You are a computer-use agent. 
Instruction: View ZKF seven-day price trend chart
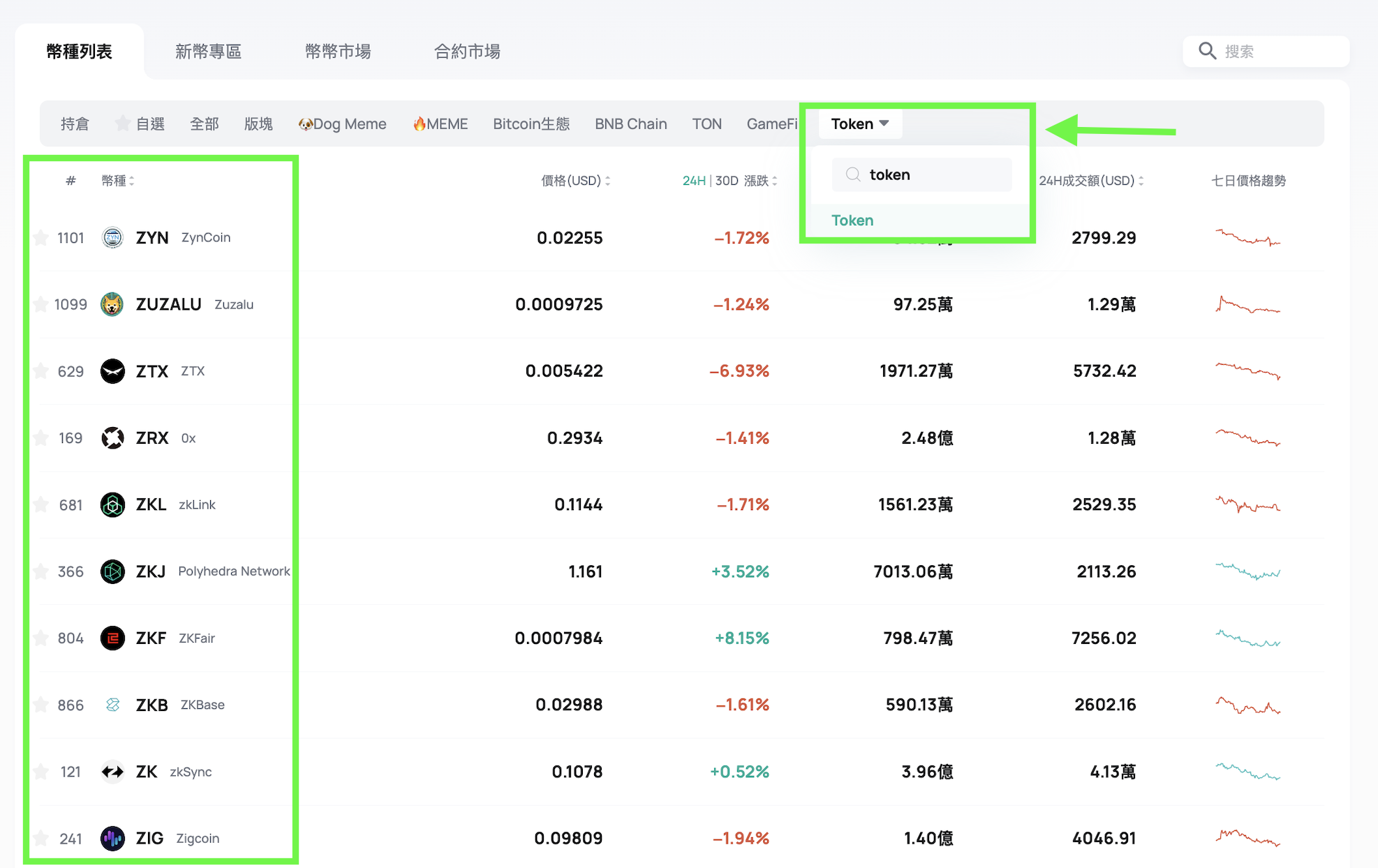pos(1247,638)
